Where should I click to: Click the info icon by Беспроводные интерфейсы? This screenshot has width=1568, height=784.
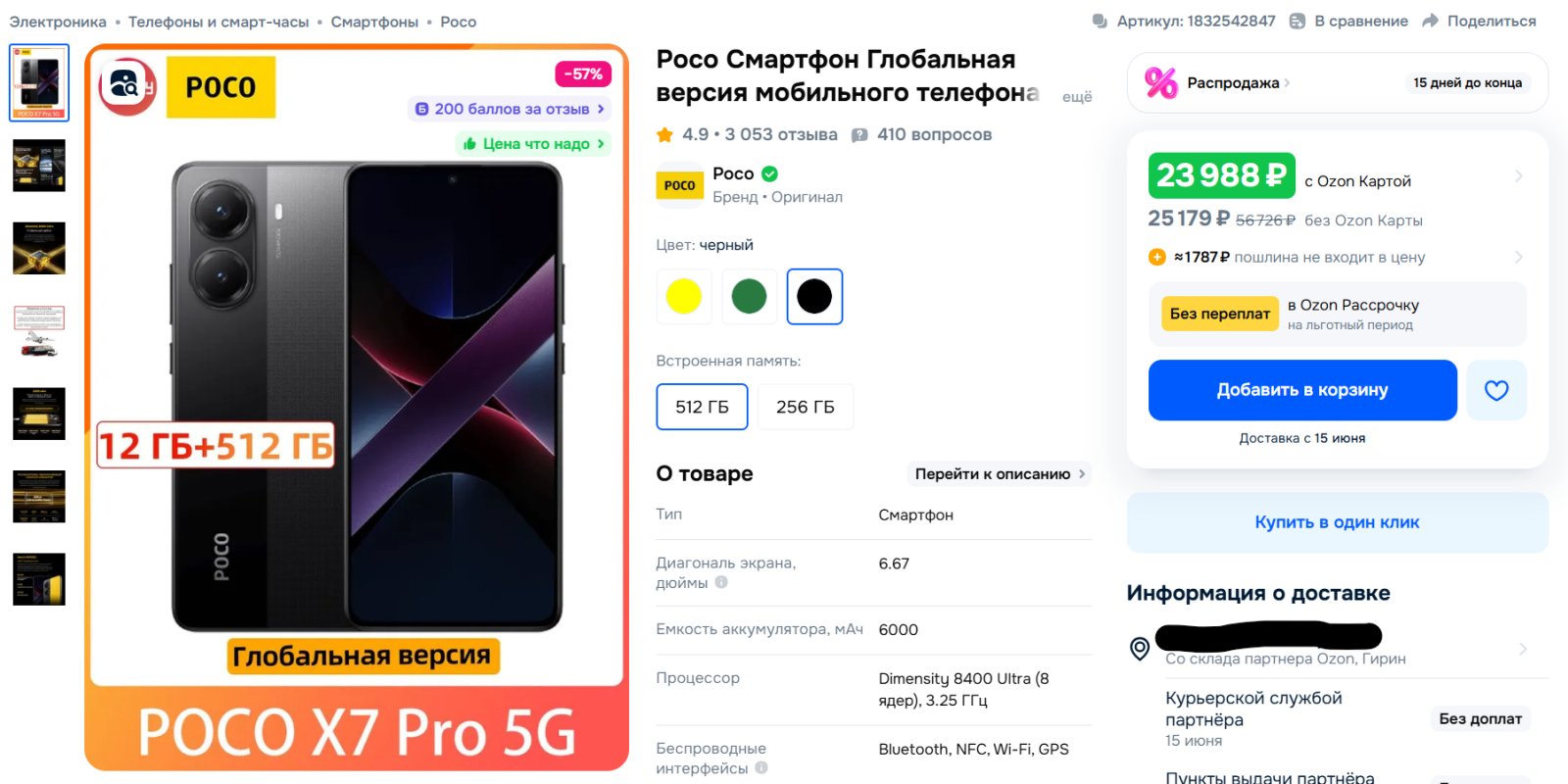coord(761,768)
